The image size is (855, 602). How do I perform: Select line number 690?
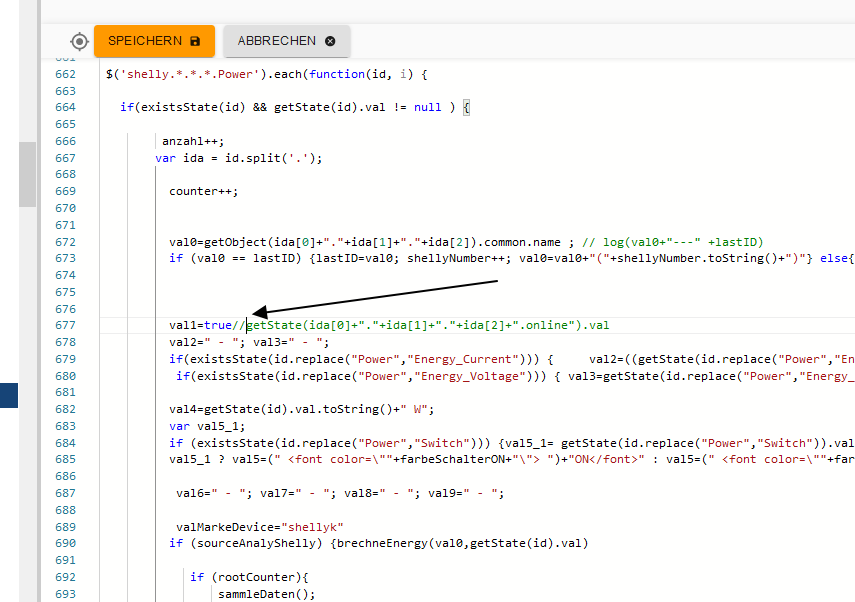tap(65, 544)
